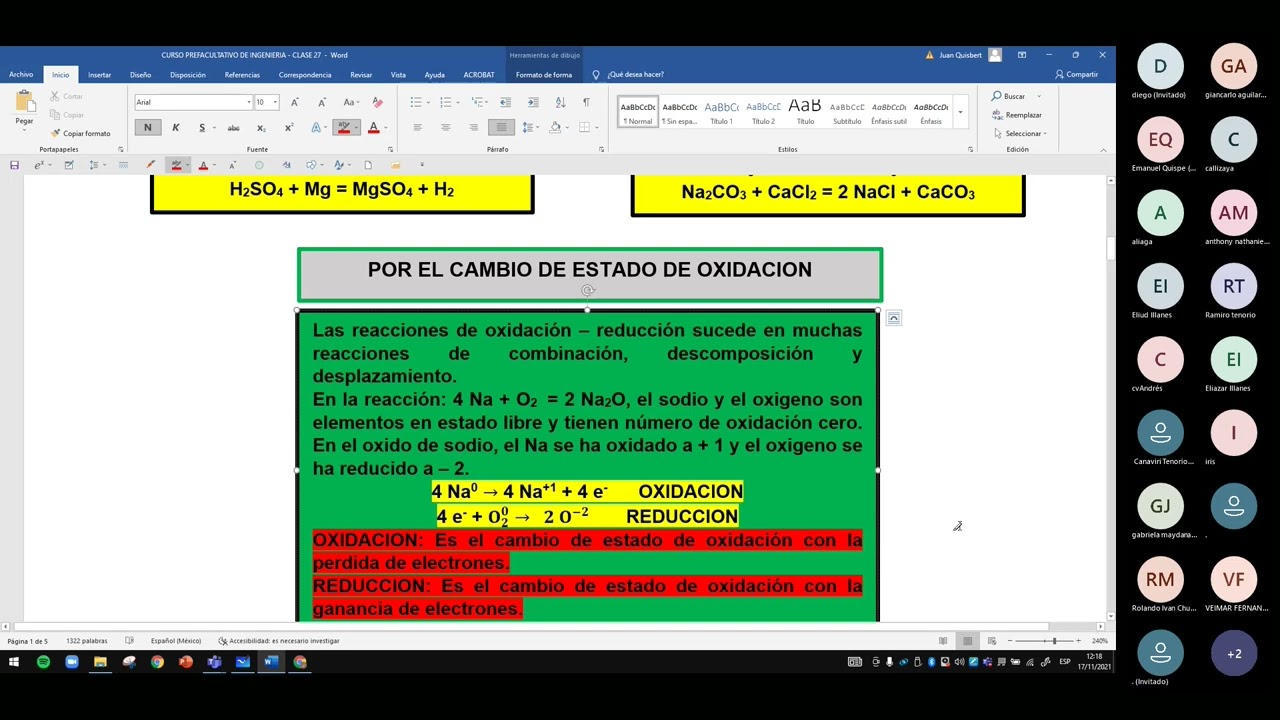Open the Change Case (Aa) dropdown
The height and width of the screenshot is (720, 1280).
350,102
